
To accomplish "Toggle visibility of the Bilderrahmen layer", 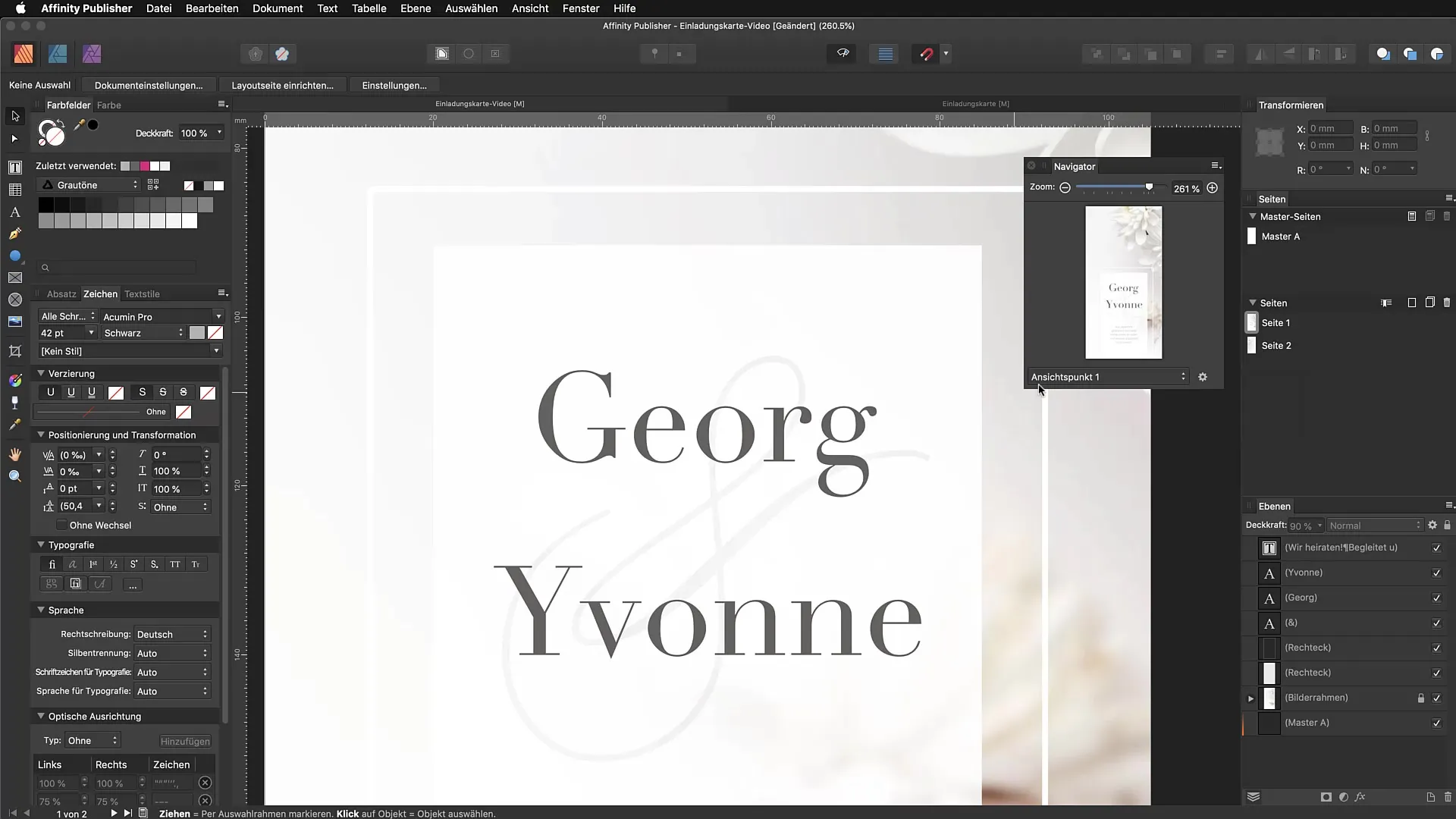I will (1436, 698).
